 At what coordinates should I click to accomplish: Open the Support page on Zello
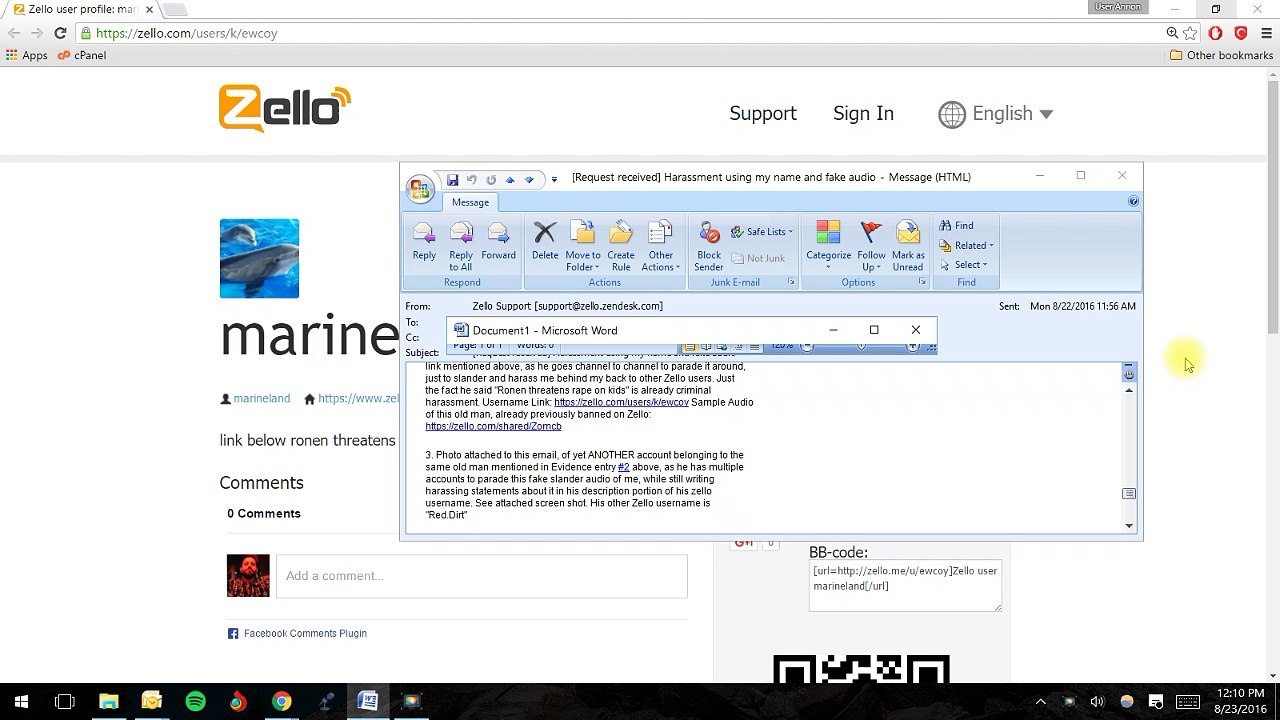coord(763,114)
